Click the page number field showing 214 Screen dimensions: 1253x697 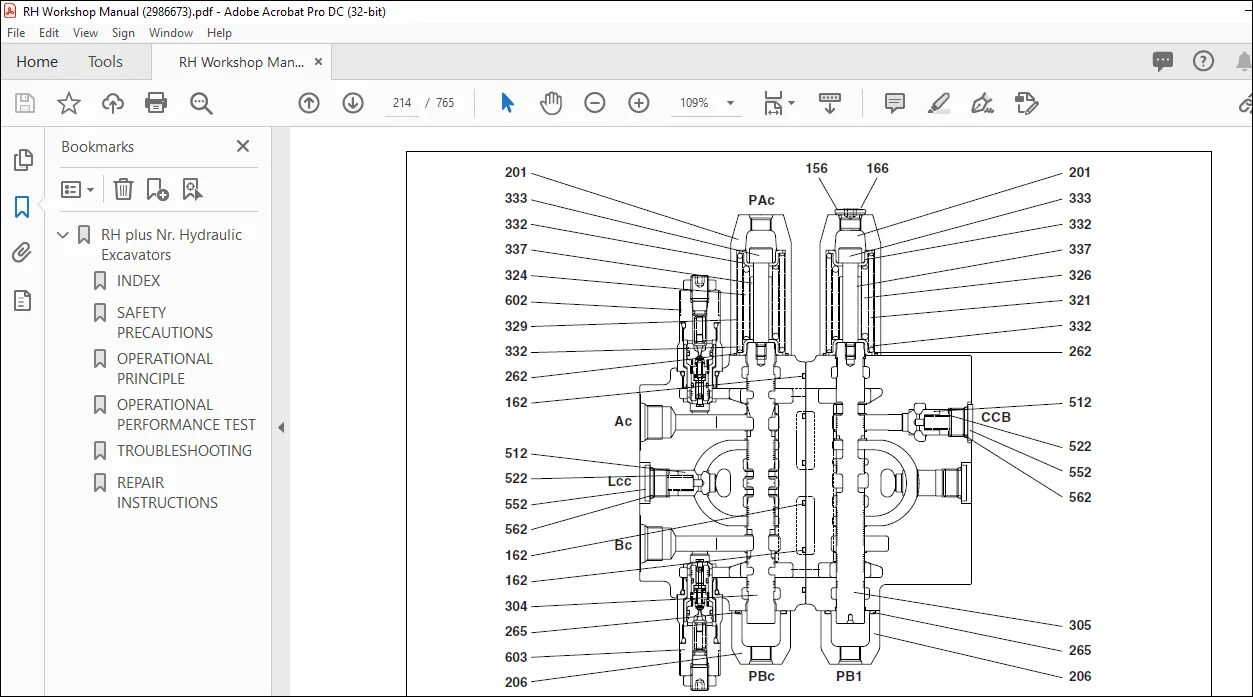coord(402,103)
